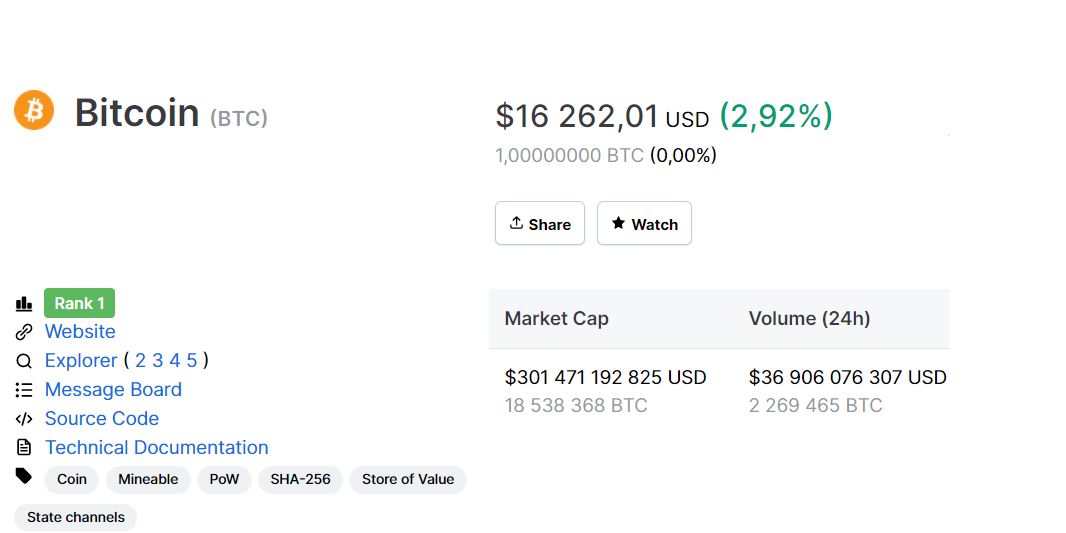Select the Mineable tag
The image size is (1066, 533).
coord(148,480)
